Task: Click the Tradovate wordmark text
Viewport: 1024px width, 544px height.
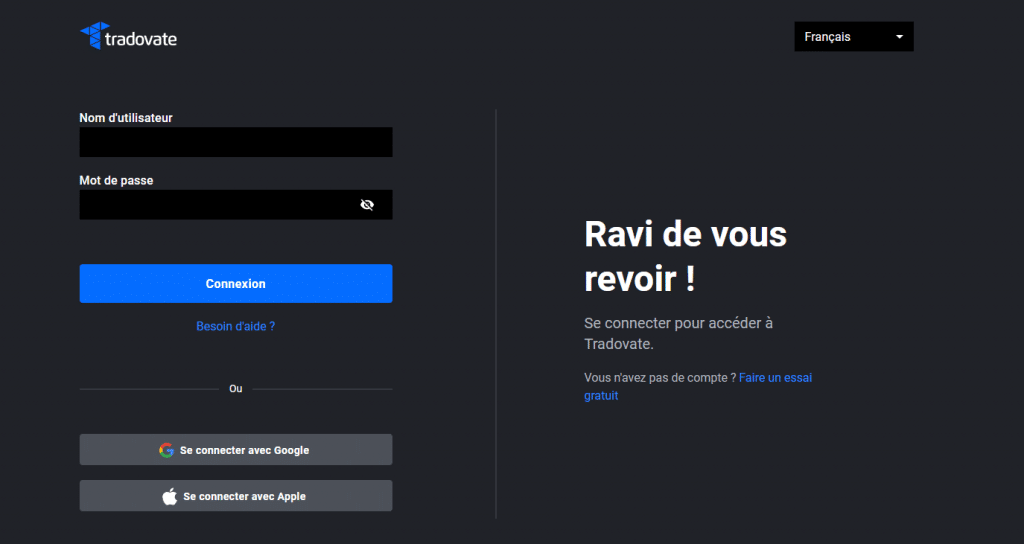Action: click(x=140, y=39)
